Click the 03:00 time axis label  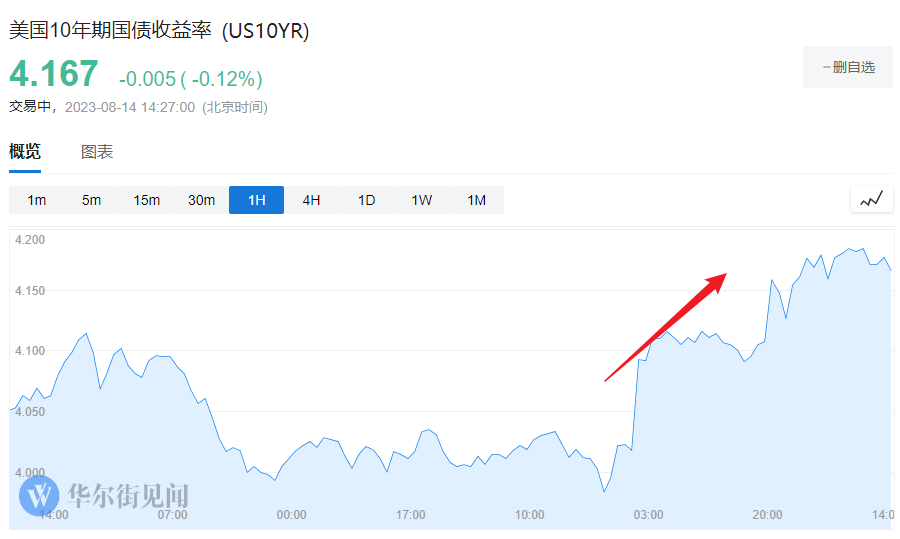pyautogui.click(x=648, y=515)
